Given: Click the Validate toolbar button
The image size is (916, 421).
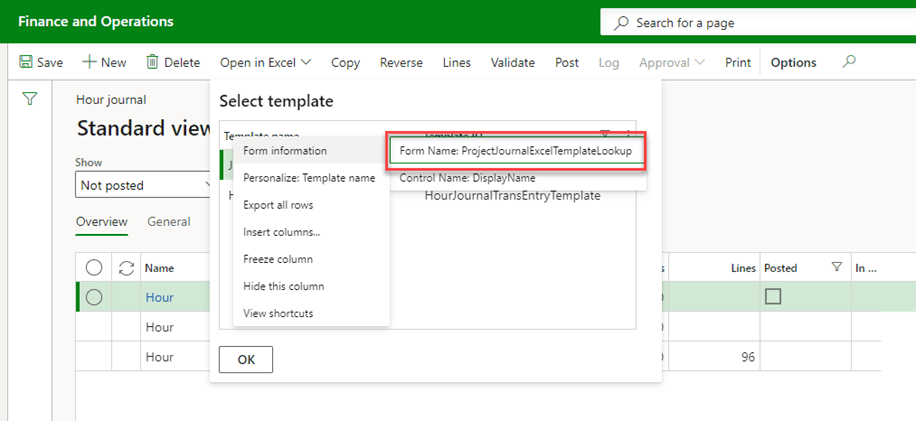Looking at the screenshot, I should click(x=512, y=62).
